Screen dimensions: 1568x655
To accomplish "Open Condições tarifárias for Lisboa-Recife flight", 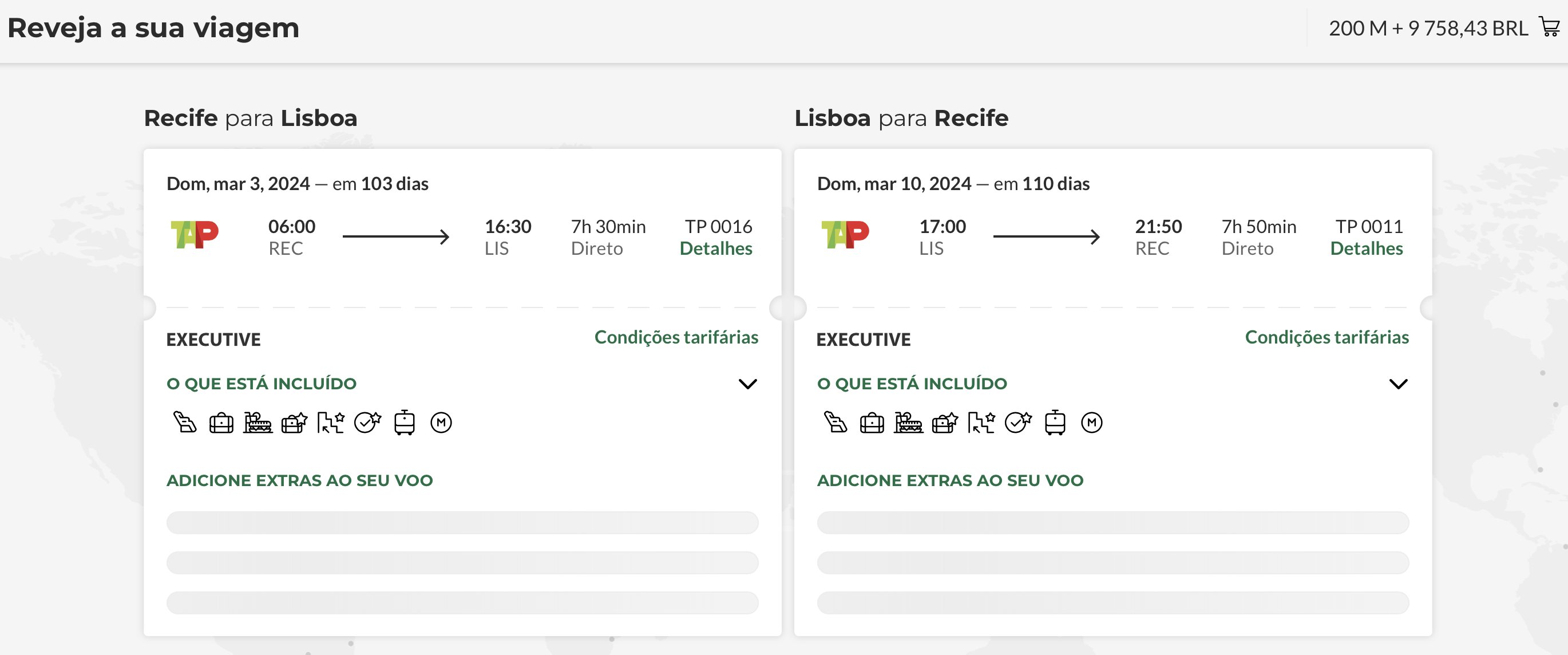I will pyautogui.click(x=1327, y=337).
